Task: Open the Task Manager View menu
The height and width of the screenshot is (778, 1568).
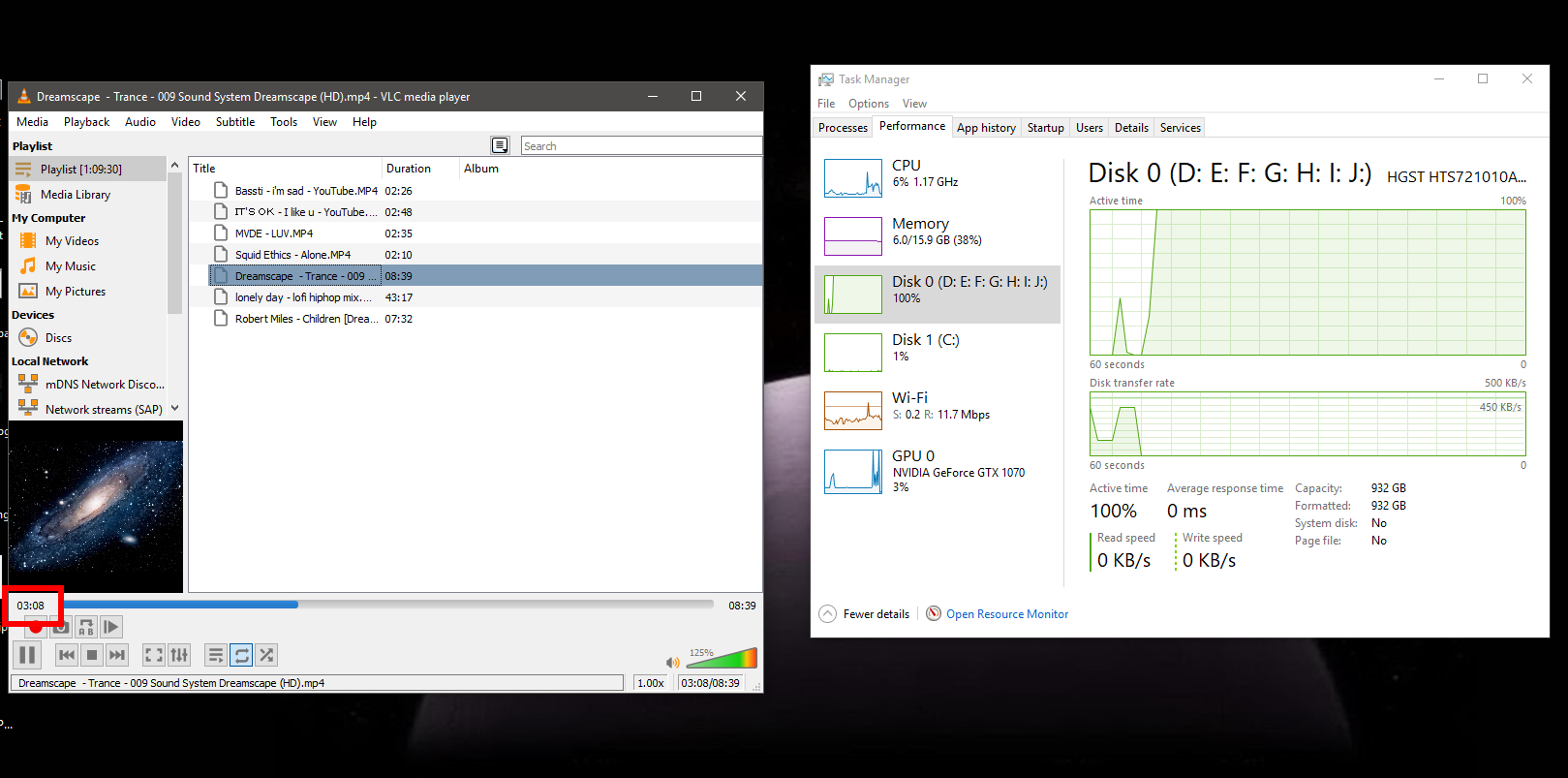Action: click(x=914, y=104)
